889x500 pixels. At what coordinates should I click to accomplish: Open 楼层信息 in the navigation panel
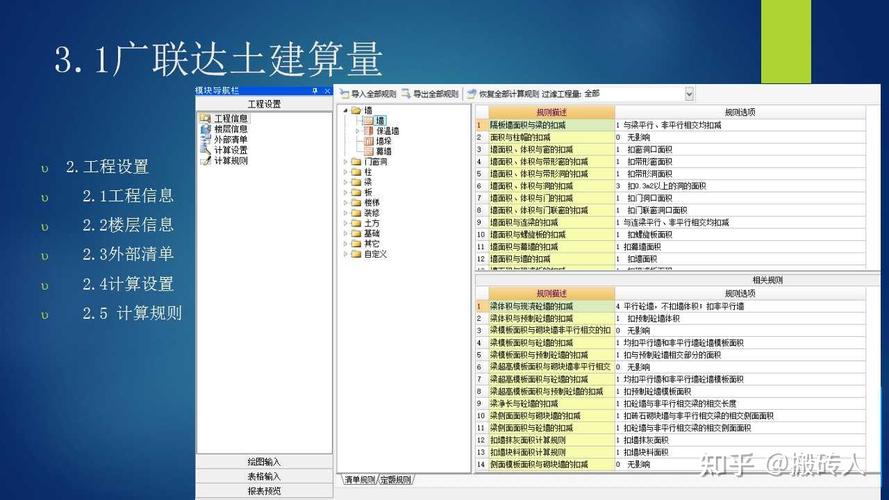pos(230,129)
